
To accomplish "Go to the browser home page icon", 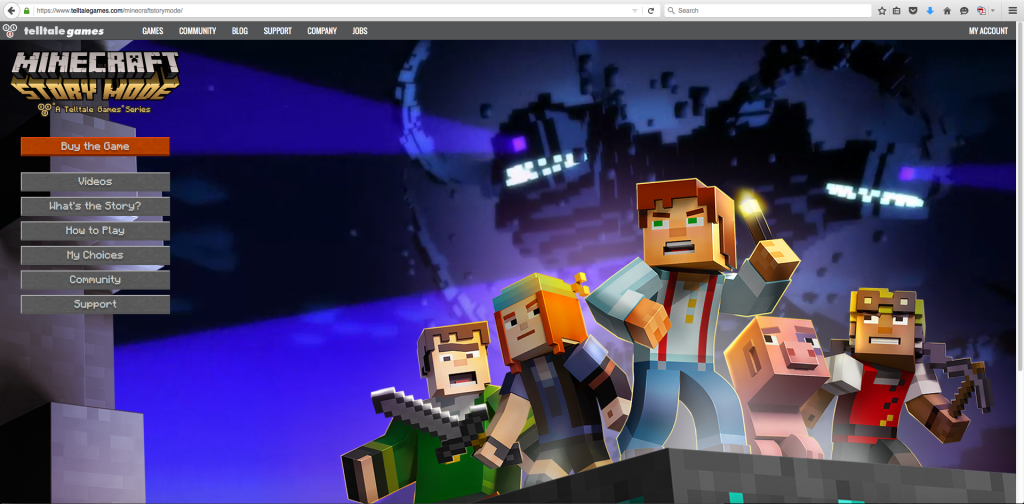I will pyautogui.click(x=947, y=11).
